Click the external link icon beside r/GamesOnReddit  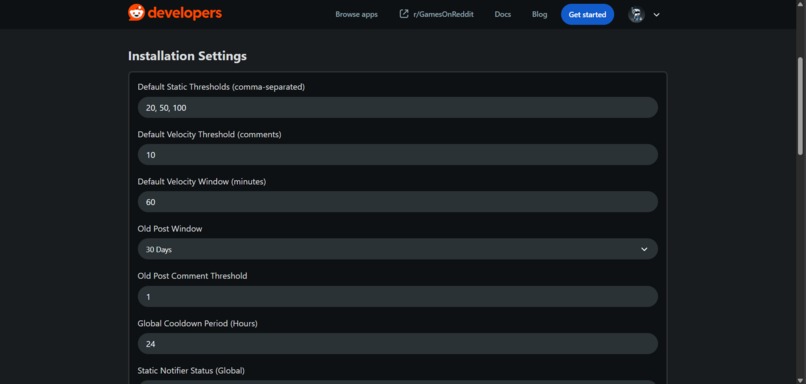pyautogui.click(x=404, y=14)
